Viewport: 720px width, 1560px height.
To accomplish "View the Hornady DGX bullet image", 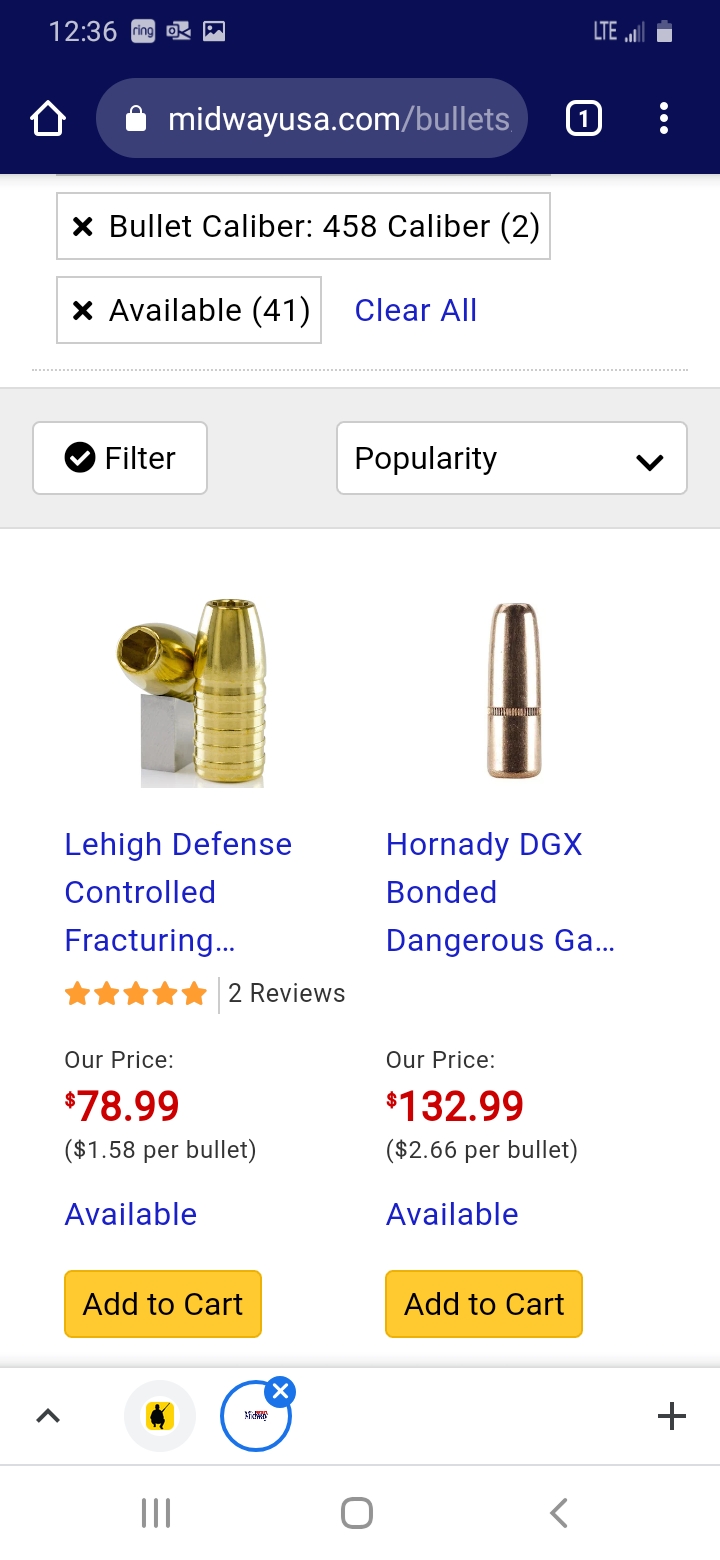I will coord(514,693).
